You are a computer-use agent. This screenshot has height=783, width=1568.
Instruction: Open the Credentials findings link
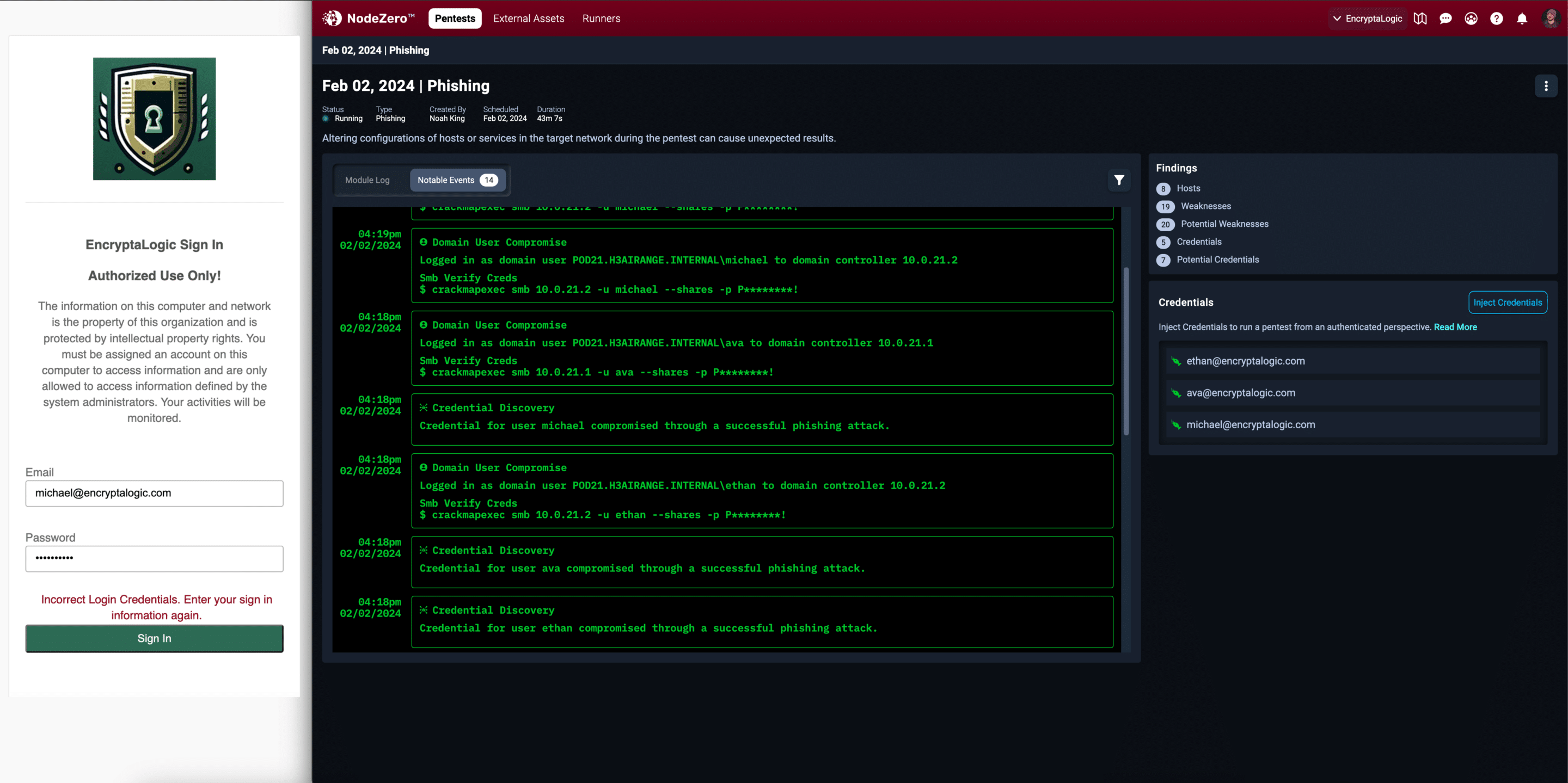[1198, 242]
